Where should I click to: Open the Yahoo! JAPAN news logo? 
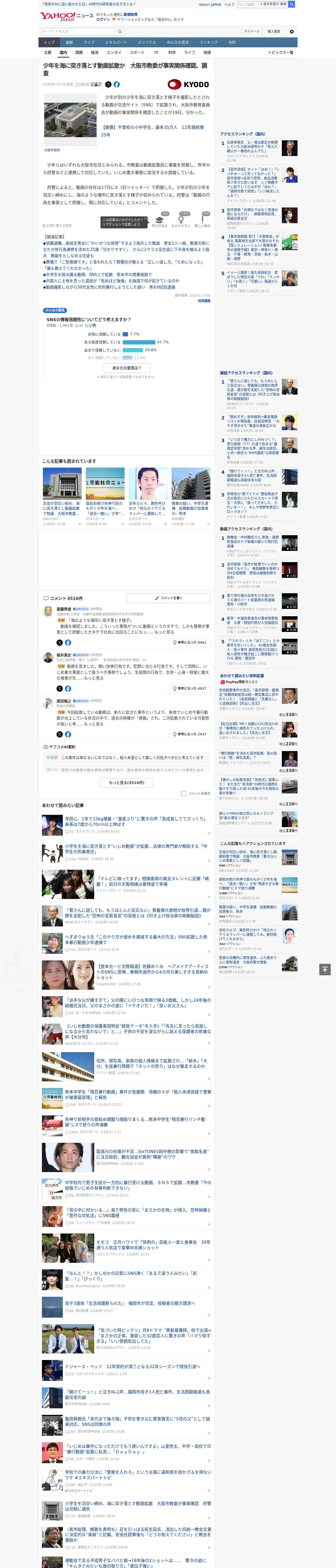(x=66, y=16)
